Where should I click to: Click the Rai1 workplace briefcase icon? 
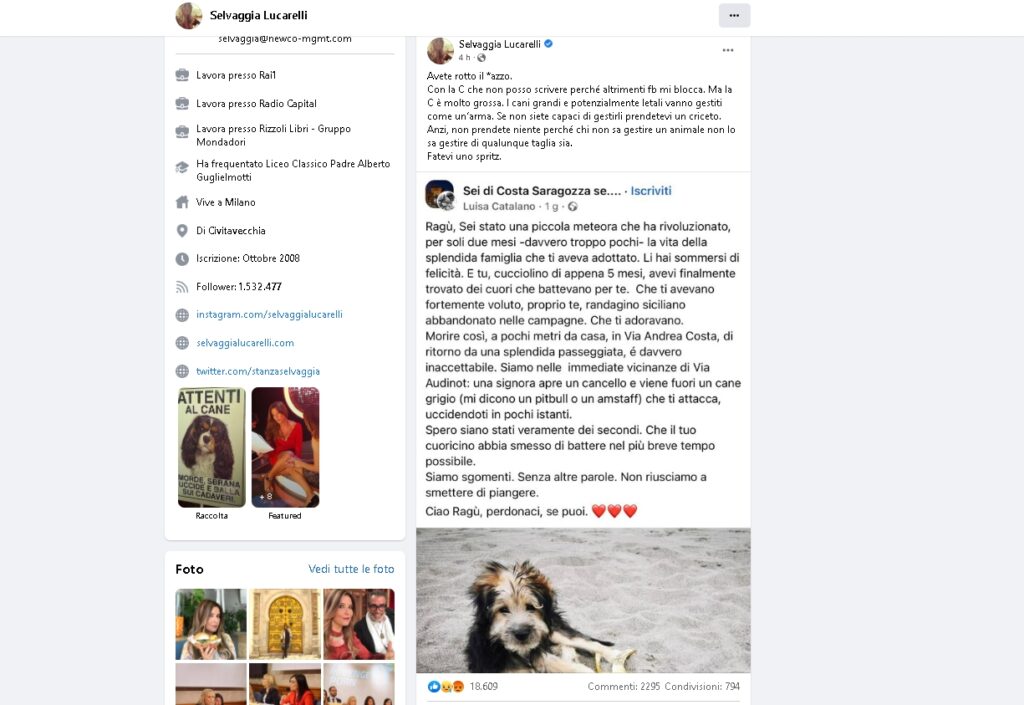(x=182, y=75)
